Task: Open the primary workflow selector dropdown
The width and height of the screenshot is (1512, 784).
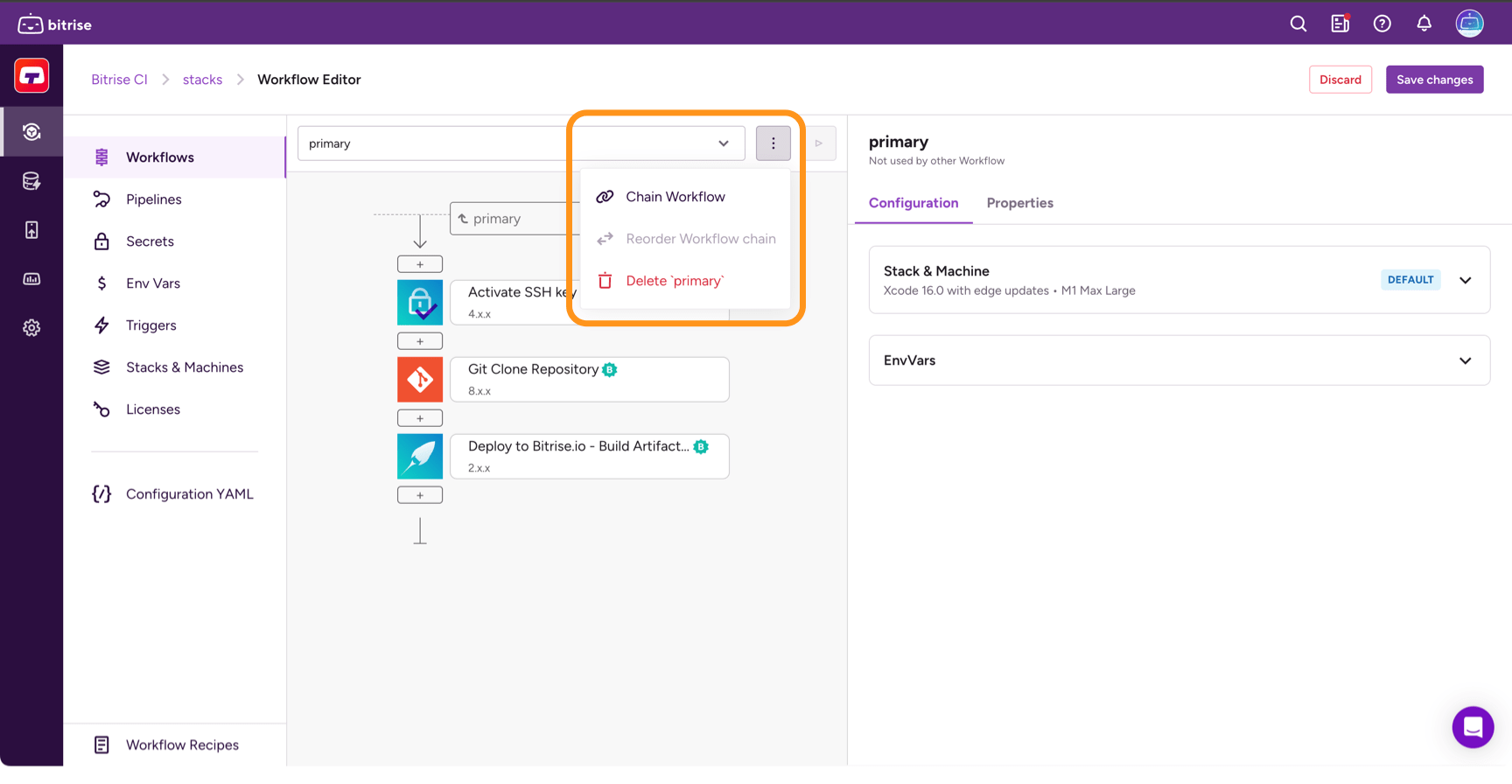Action: [x=521, y=143]
